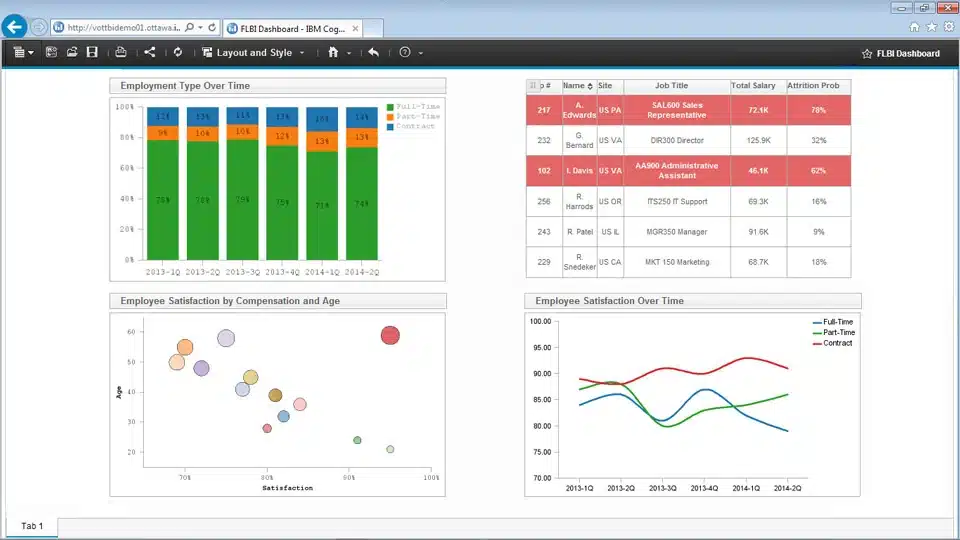Click the browser Back button
This screenshot has width=960, height=540.
point(15,27)
